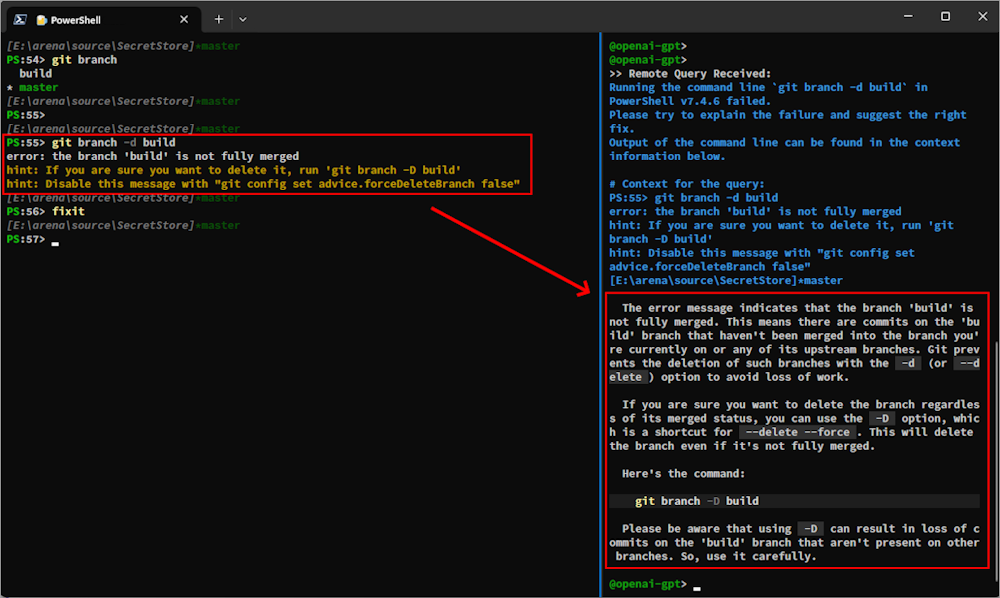Click the yellow 'git branch' command on line 54
The image size is (1000, 598).
click(86, 59)
